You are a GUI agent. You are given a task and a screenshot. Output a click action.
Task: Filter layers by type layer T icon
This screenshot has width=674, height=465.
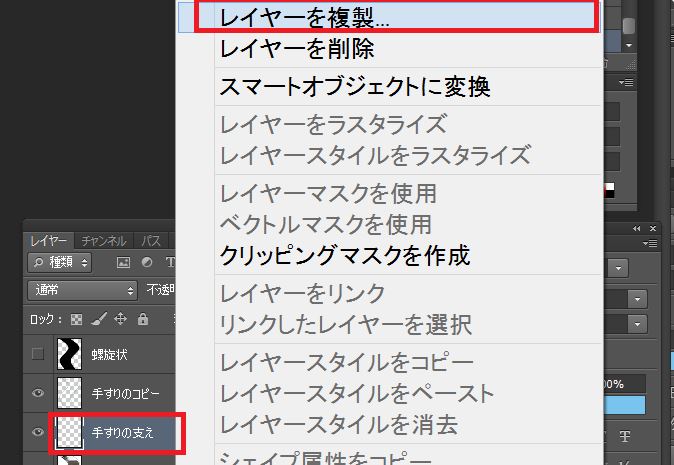pyautogui.click(x=170, y=262)
